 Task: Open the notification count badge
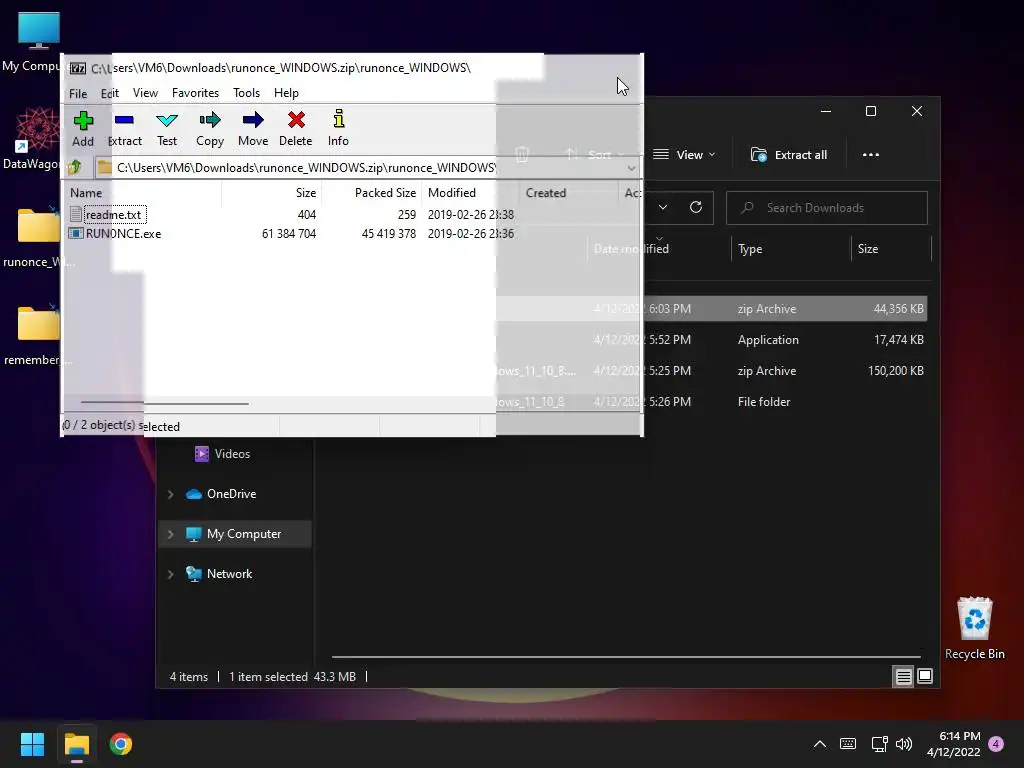(996, 744)
